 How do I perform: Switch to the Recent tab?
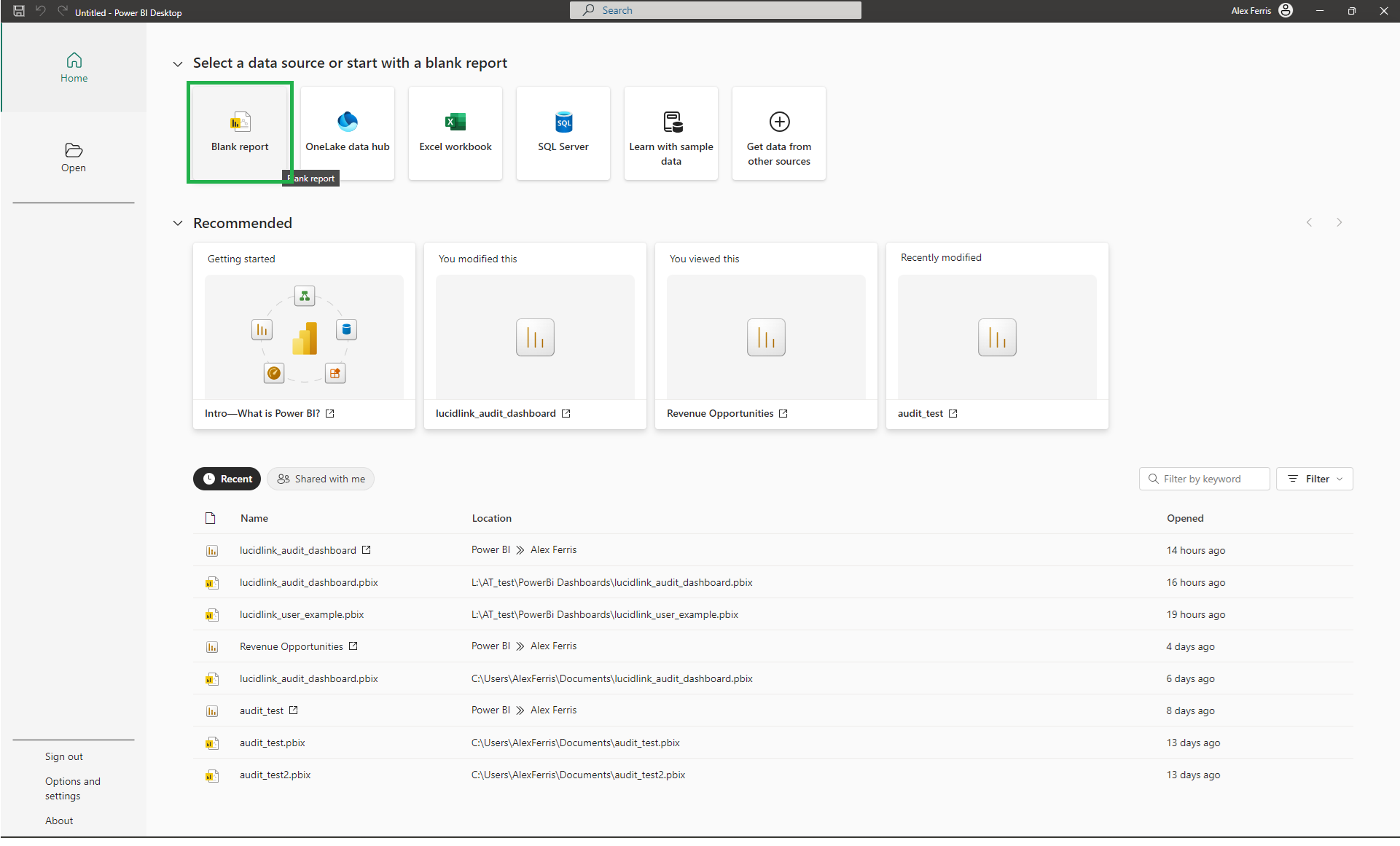pos(227,479)
